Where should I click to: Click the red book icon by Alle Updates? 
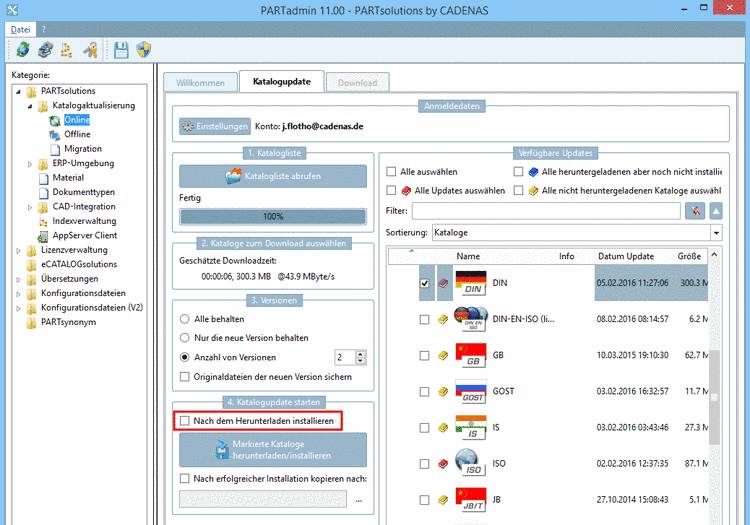tap(406, 191)
